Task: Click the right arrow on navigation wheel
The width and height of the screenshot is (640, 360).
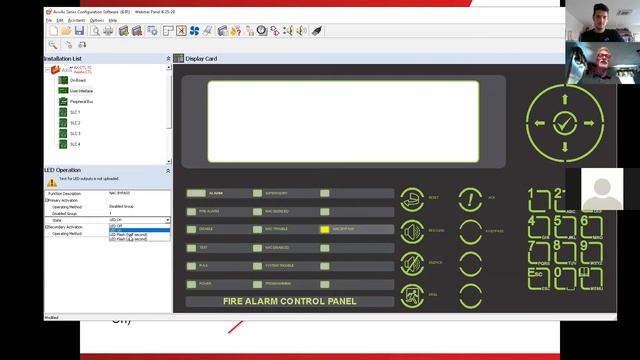Action: click(x=589, y=123)
